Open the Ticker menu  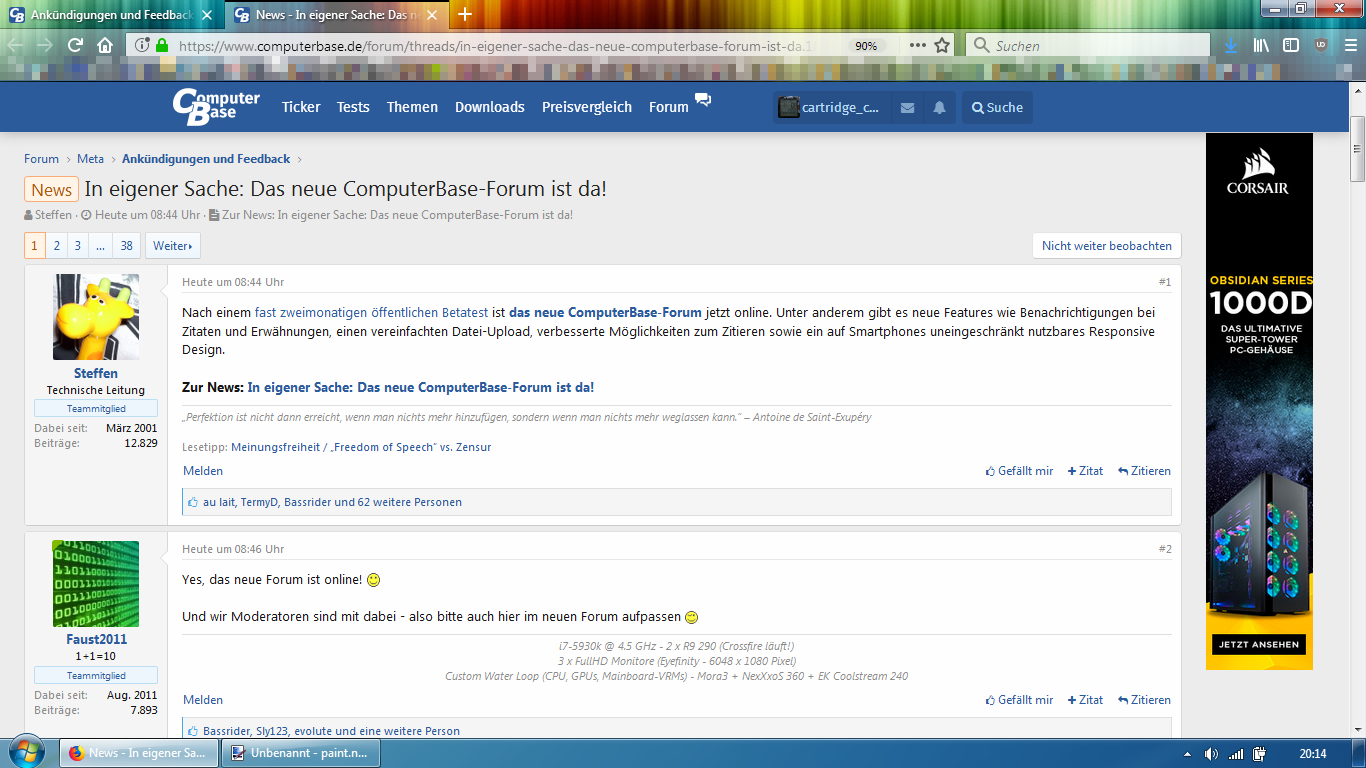click(x=301, y=107)
